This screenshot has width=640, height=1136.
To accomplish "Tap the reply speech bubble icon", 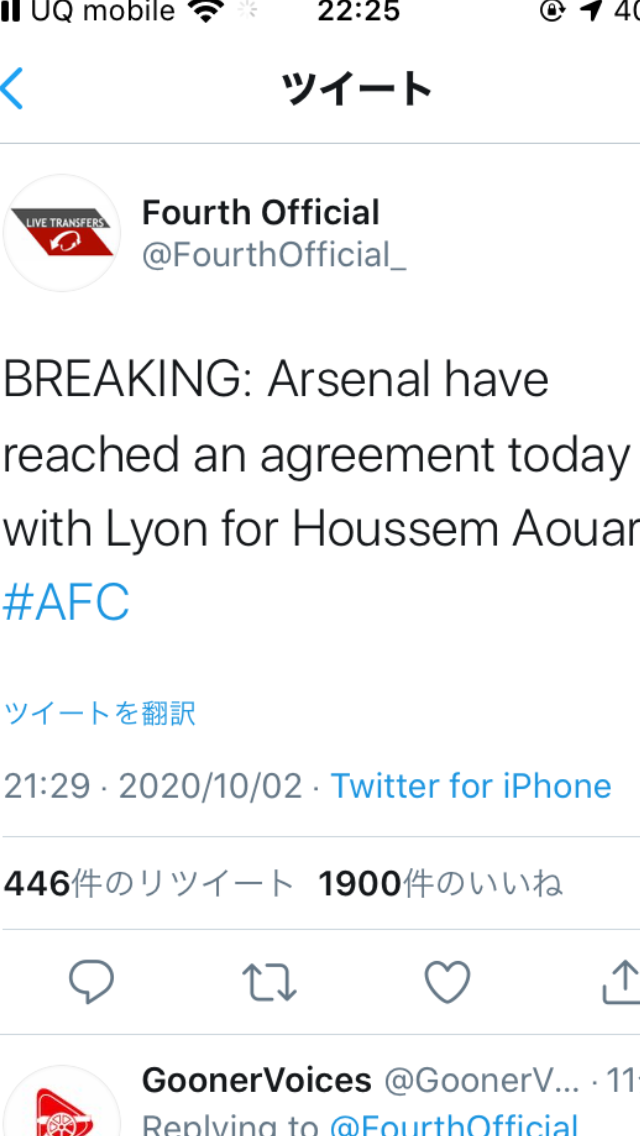I will coord(92,982).
